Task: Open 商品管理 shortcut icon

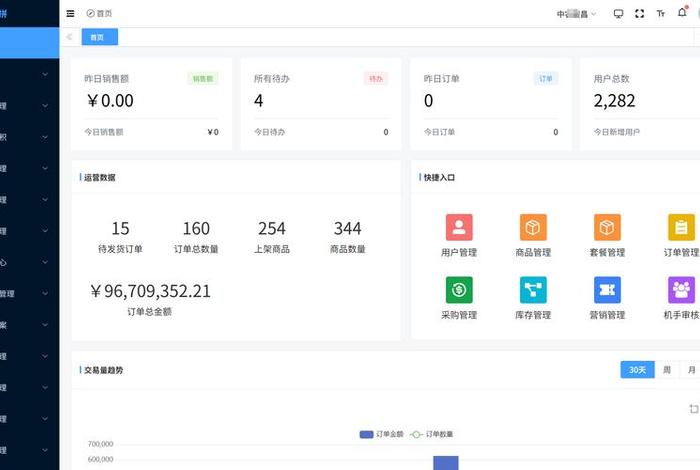Action: (x=533, y=227)
